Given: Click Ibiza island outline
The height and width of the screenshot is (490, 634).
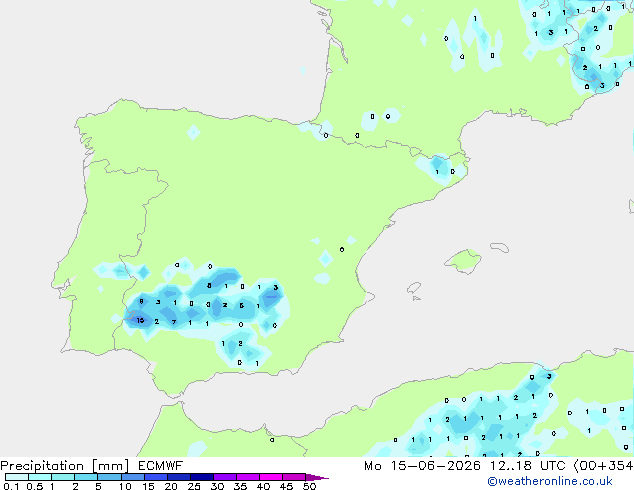Looking at the screenshot, I should 414,288.
